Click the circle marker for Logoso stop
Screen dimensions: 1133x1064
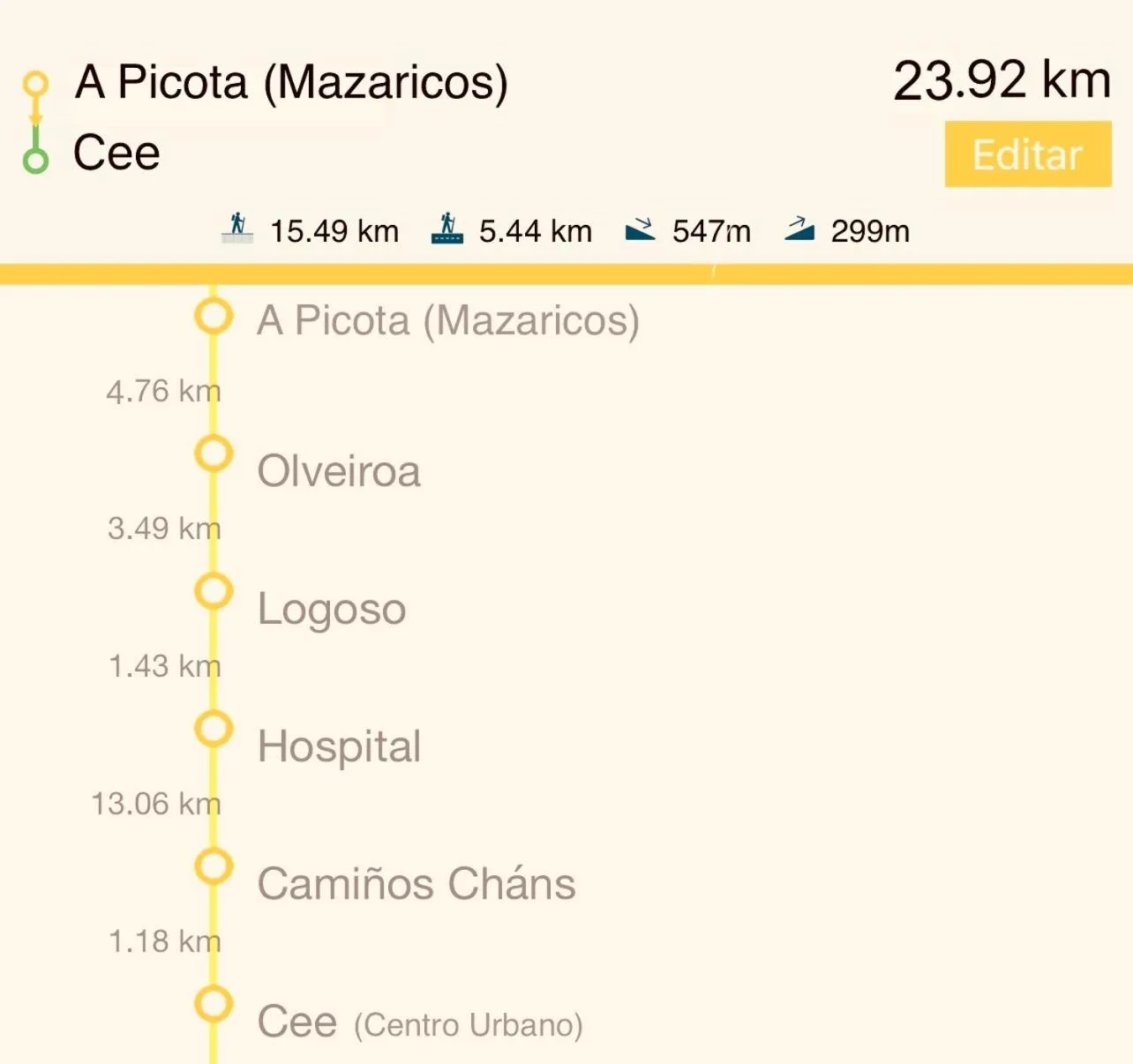point(214,591)
